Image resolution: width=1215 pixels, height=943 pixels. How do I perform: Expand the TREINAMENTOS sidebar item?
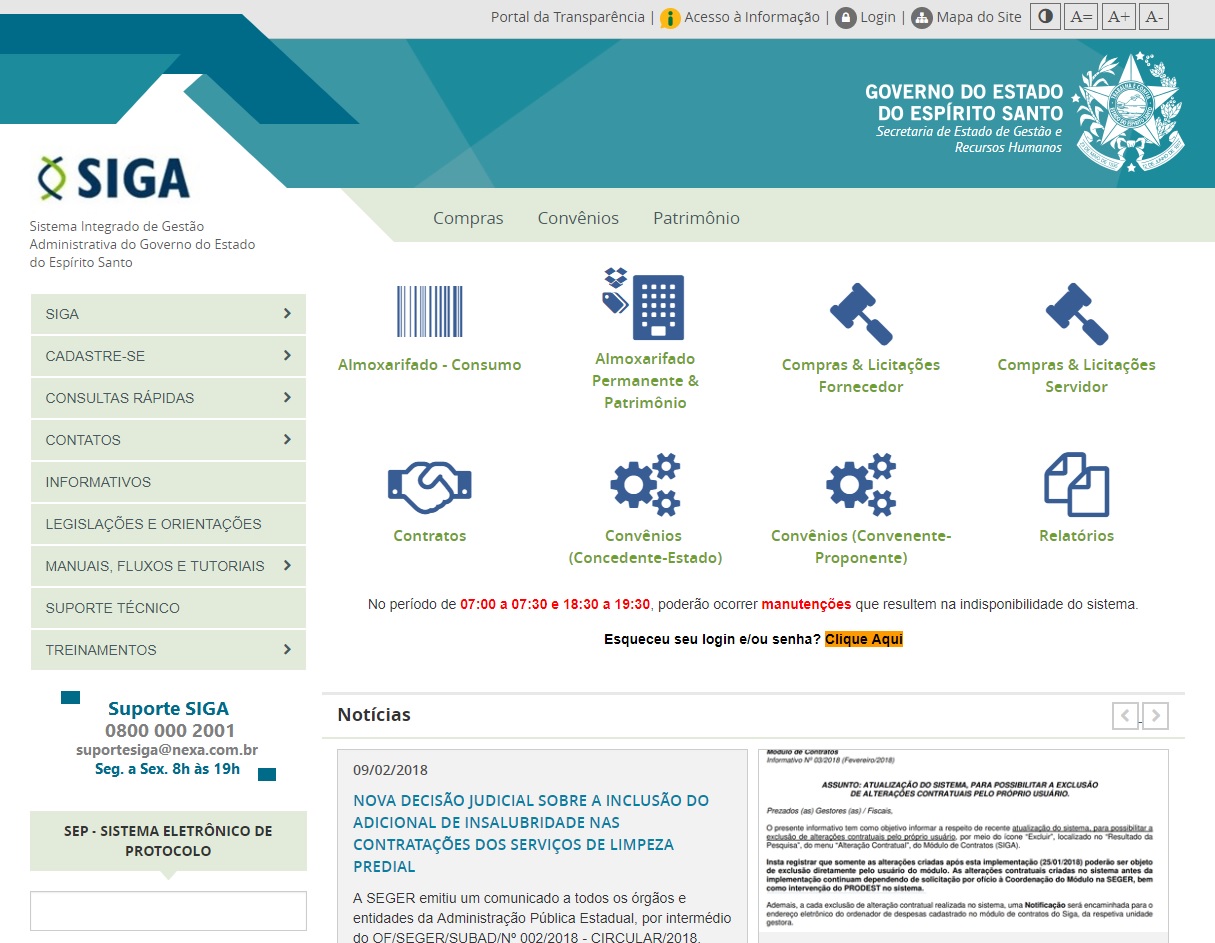168,650
